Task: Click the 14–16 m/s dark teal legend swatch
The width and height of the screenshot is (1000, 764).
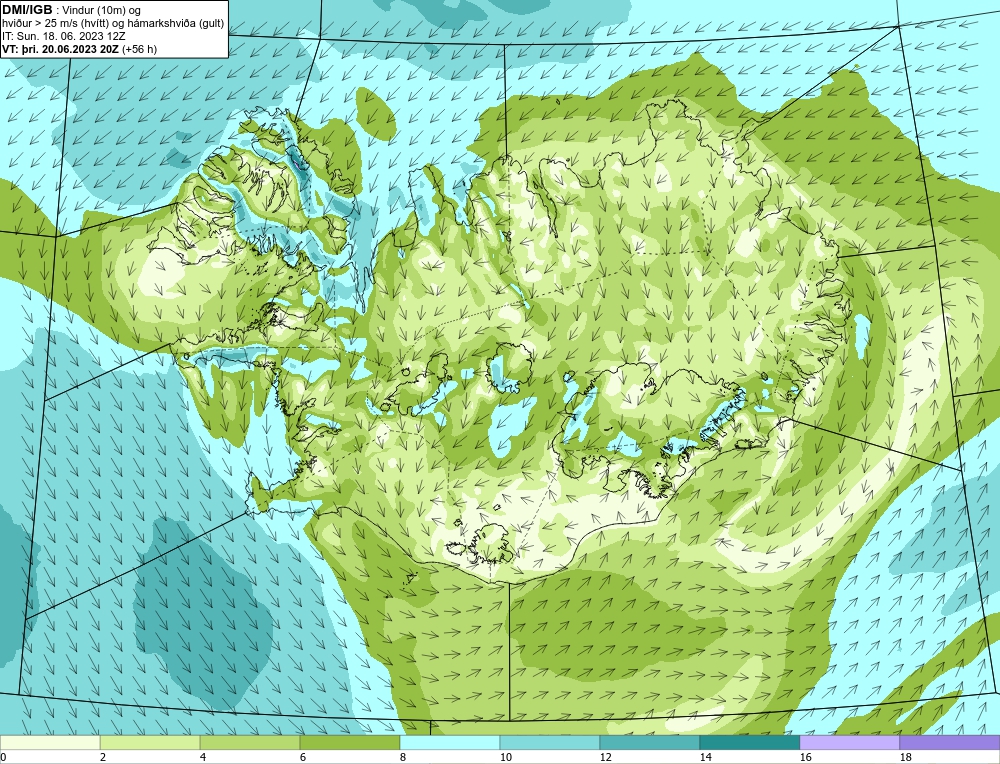Action: [x=749, y=742]
